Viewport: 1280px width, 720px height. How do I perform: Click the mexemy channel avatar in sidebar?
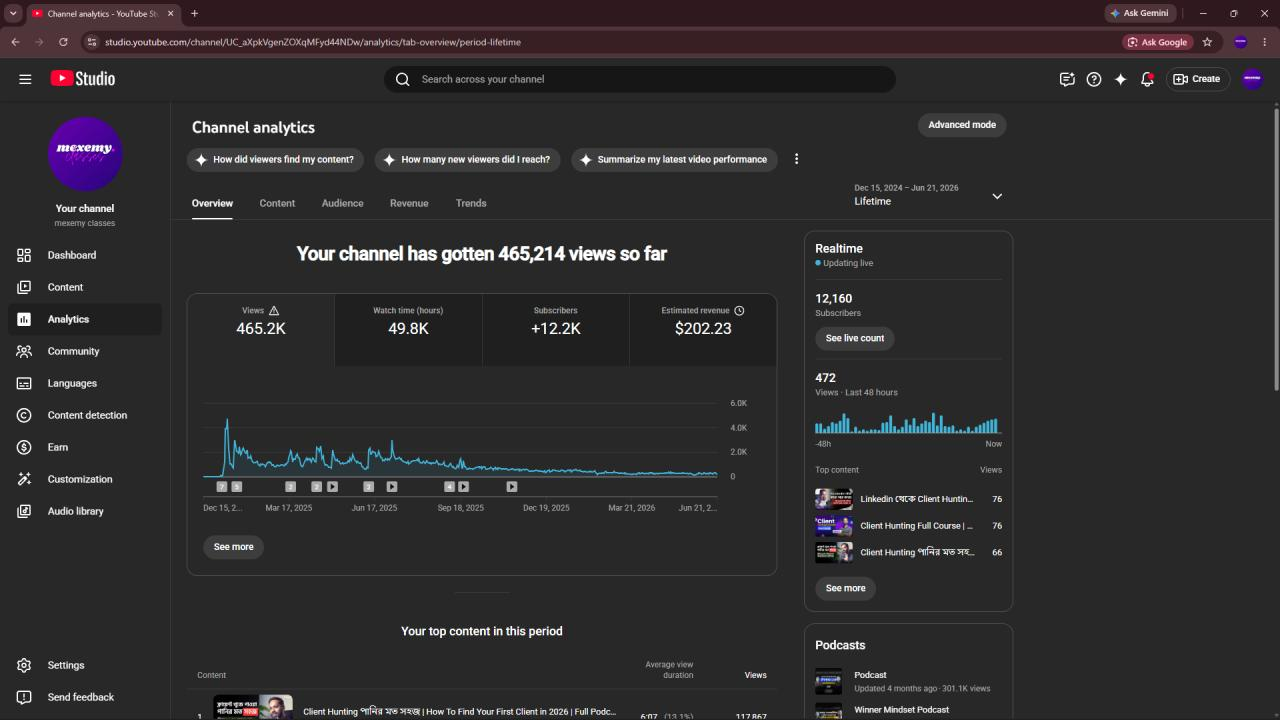(85, 154)
